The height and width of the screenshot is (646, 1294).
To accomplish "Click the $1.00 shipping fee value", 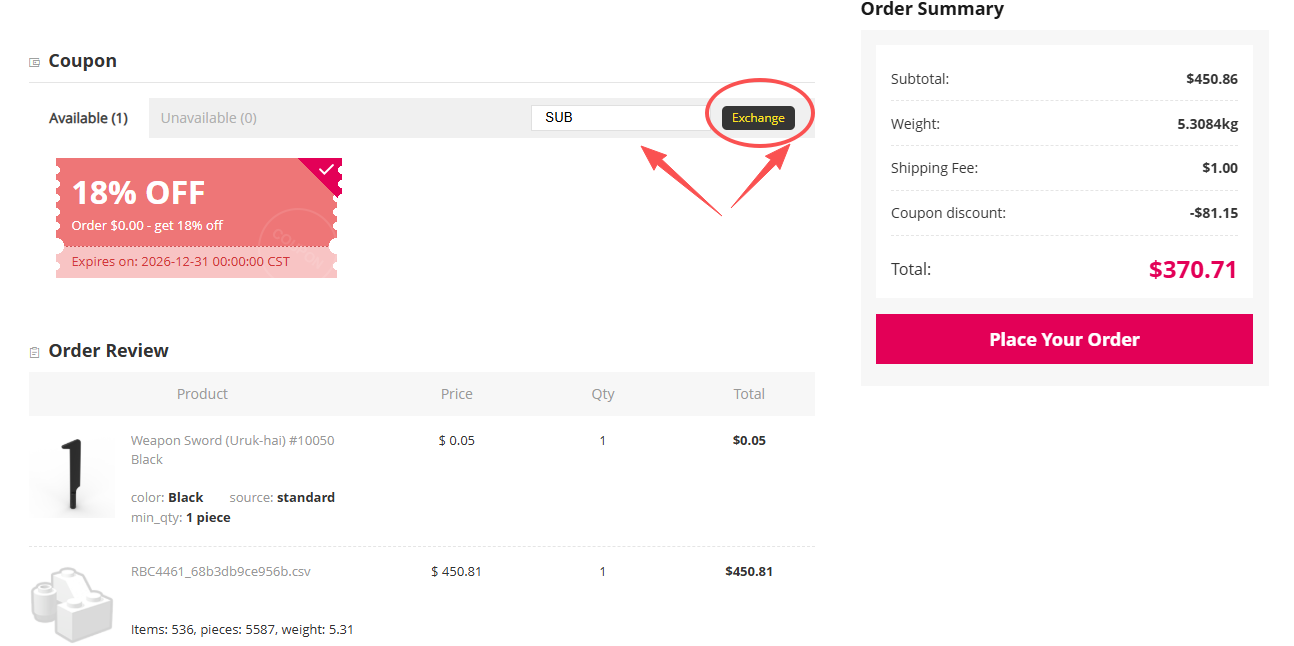I will click(x=1219, y=168).
